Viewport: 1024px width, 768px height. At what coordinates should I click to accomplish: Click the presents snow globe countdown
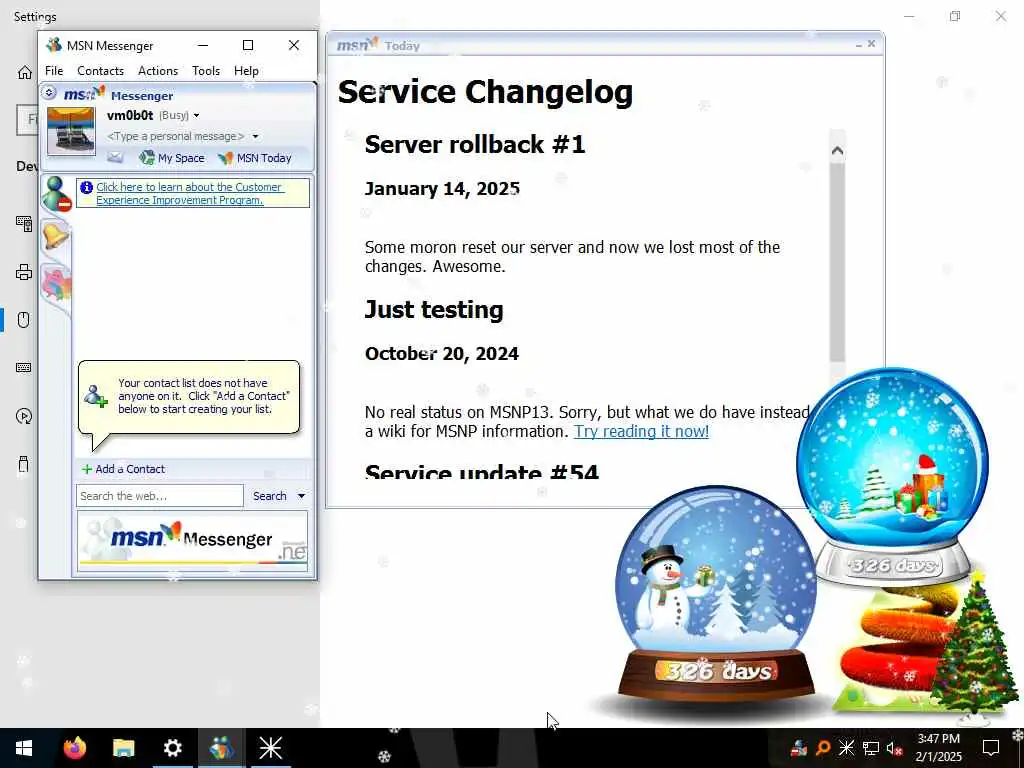pyautogui.click(x=893, y=477)
